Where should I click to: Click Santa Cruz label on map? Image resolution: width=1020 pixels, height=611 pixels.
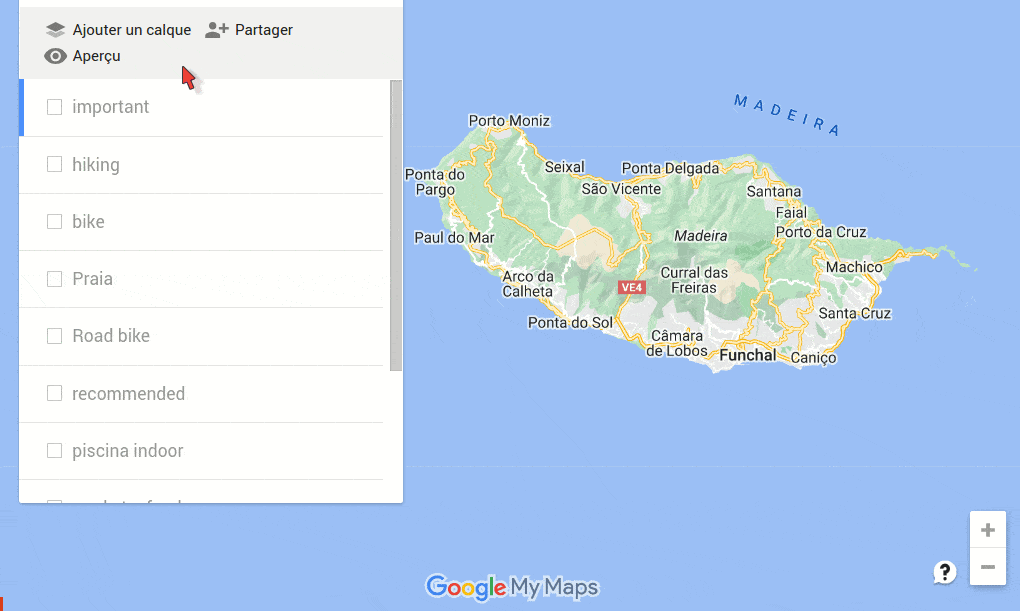(855, 313)
